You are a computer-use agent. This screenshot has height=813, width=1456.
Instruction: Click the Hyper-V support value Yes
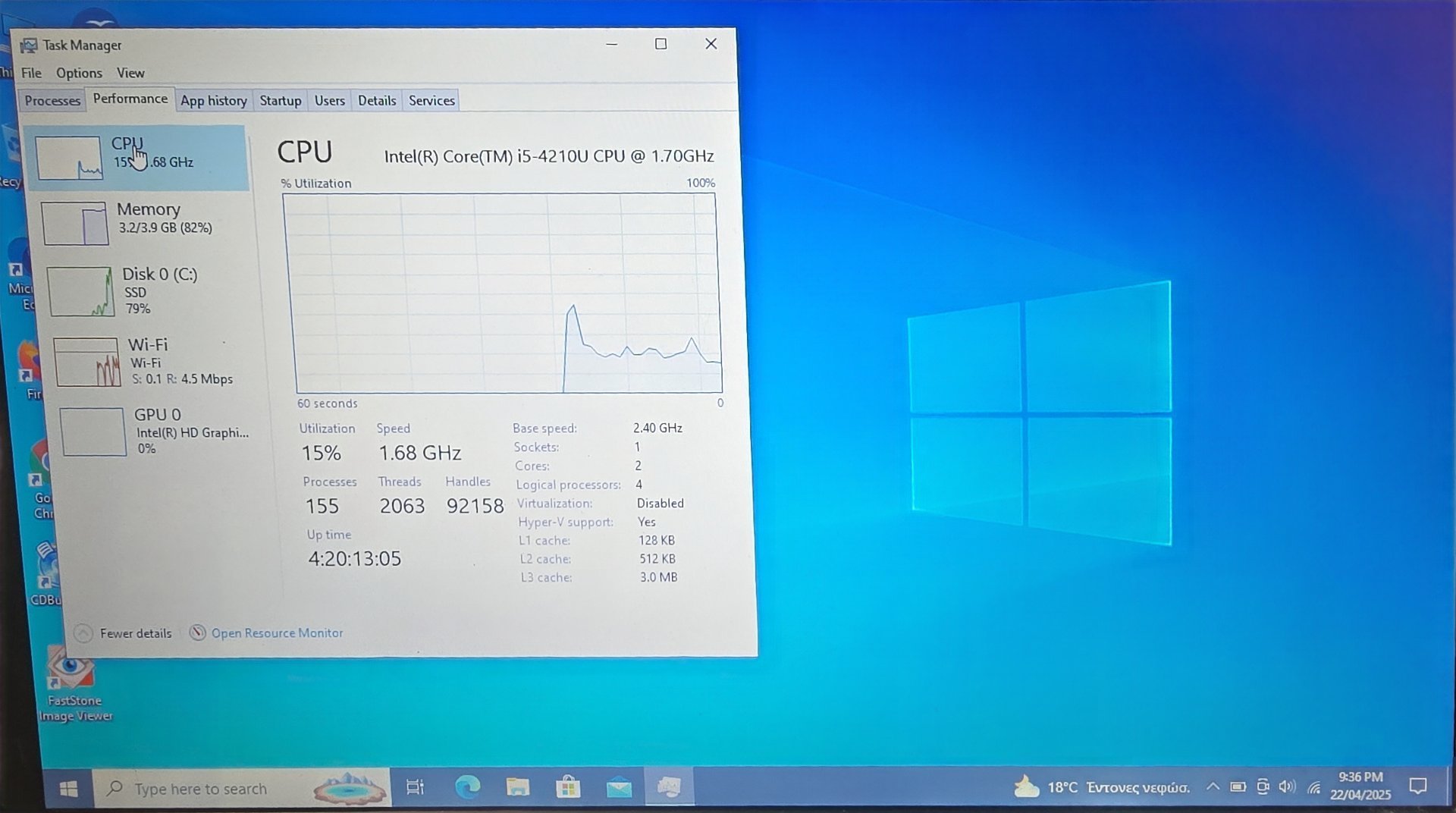point(647,522)
